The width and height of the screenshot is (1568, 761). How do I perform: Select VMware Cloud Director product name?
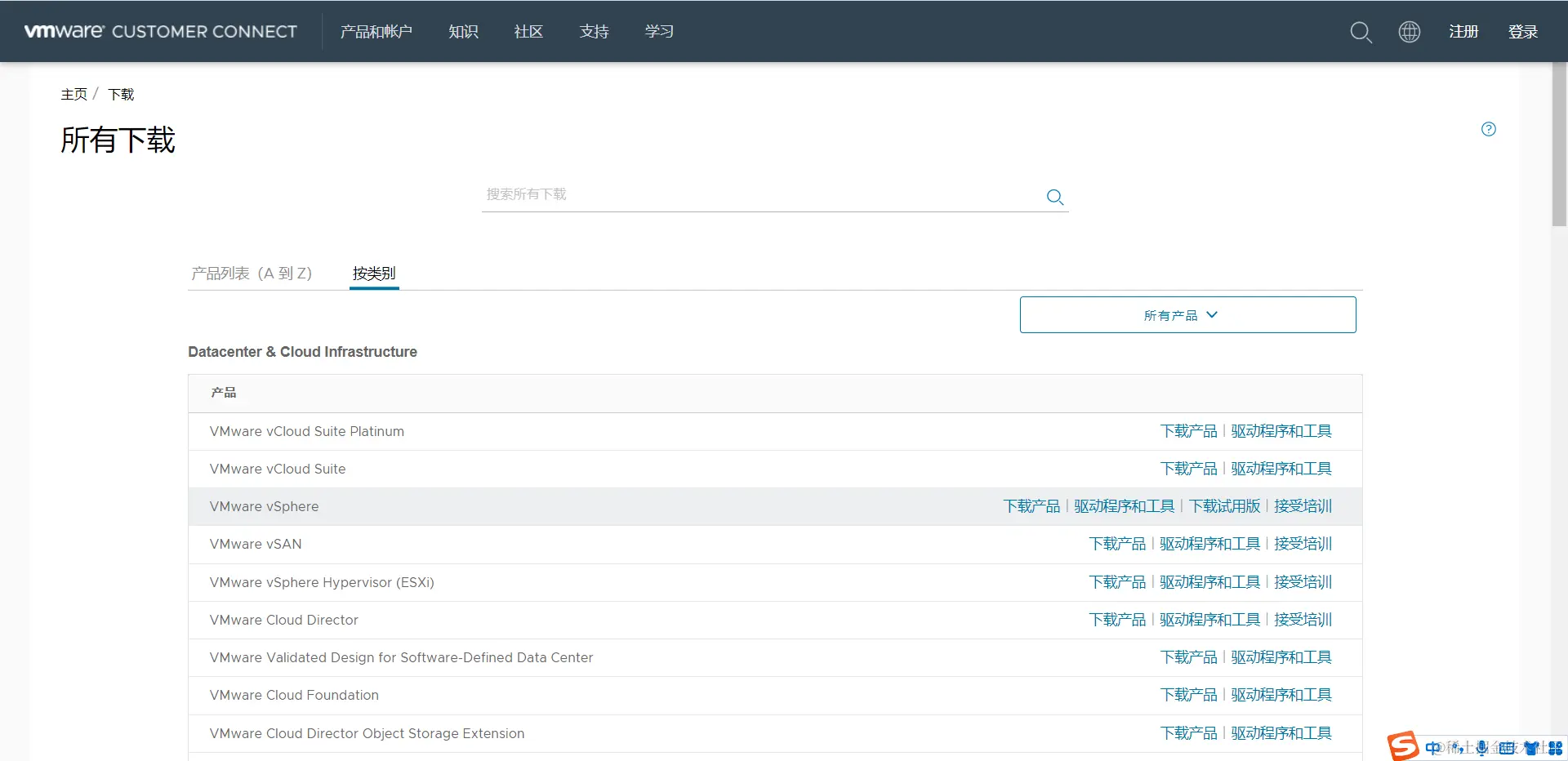tap(283, 620)
